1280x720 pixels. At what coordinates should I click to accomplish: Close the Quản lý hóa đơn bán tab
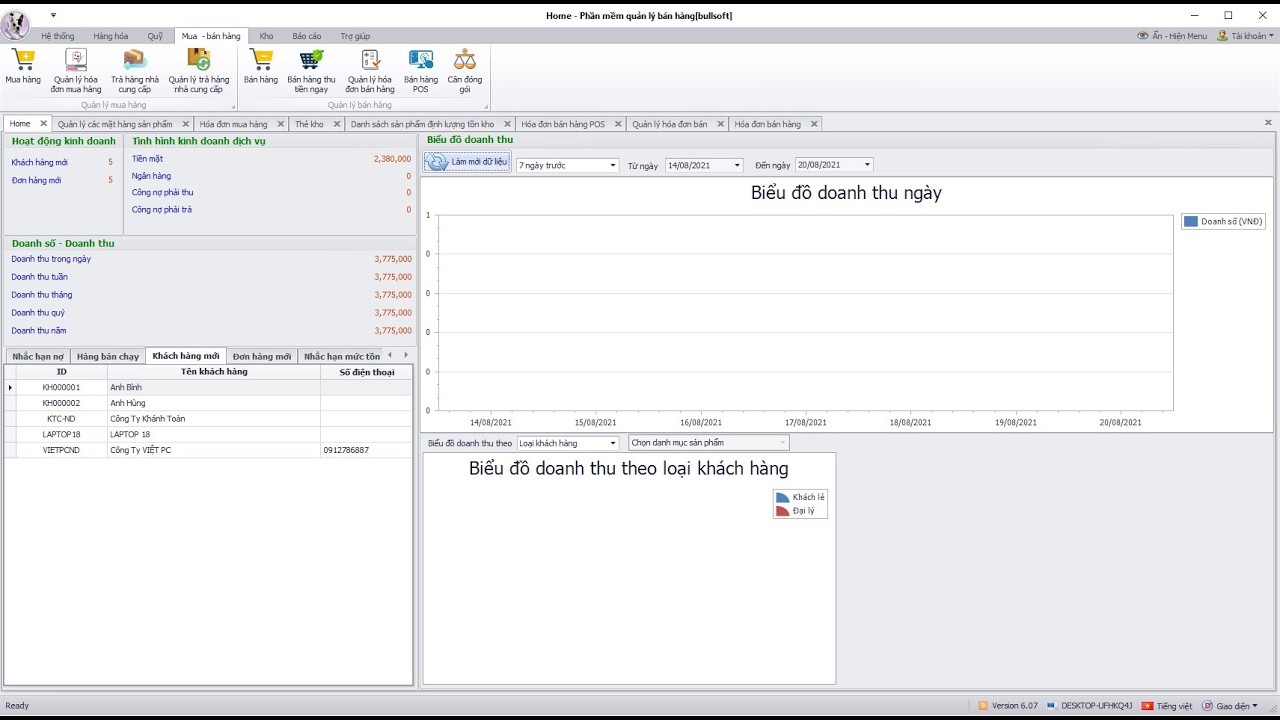click(x=719, y=124)
